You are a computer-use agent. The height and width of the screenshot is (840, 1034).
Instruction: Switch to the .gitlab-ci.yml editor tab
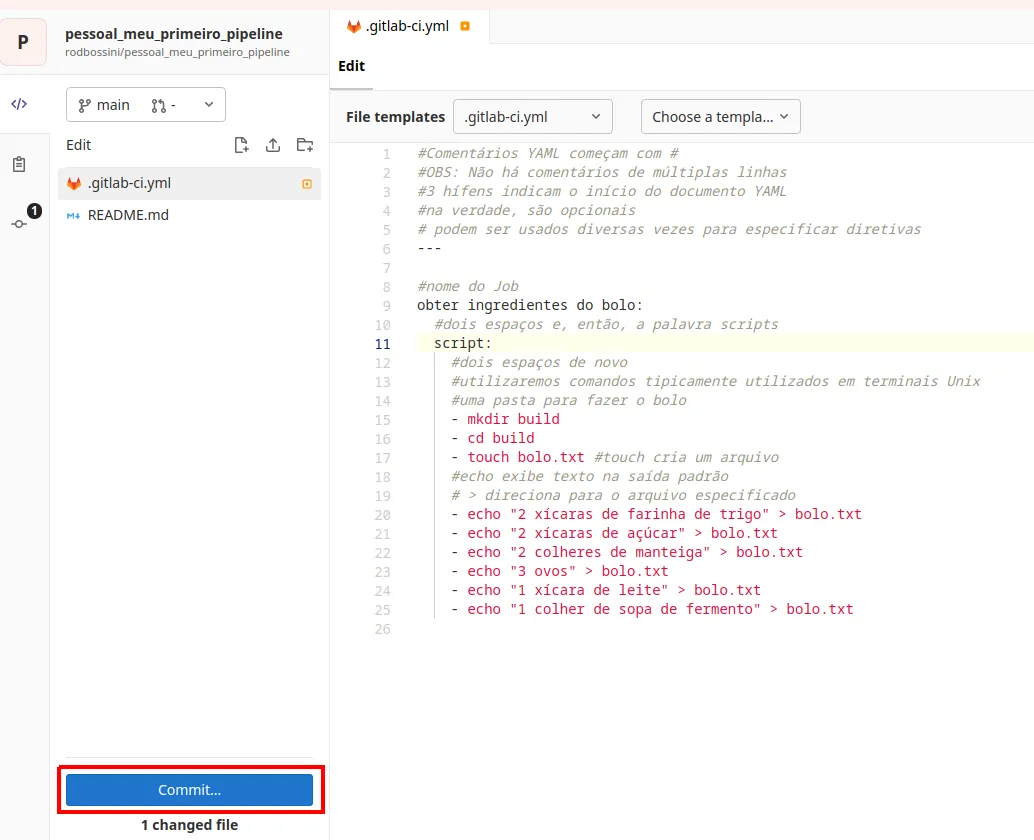coord(410,26)
